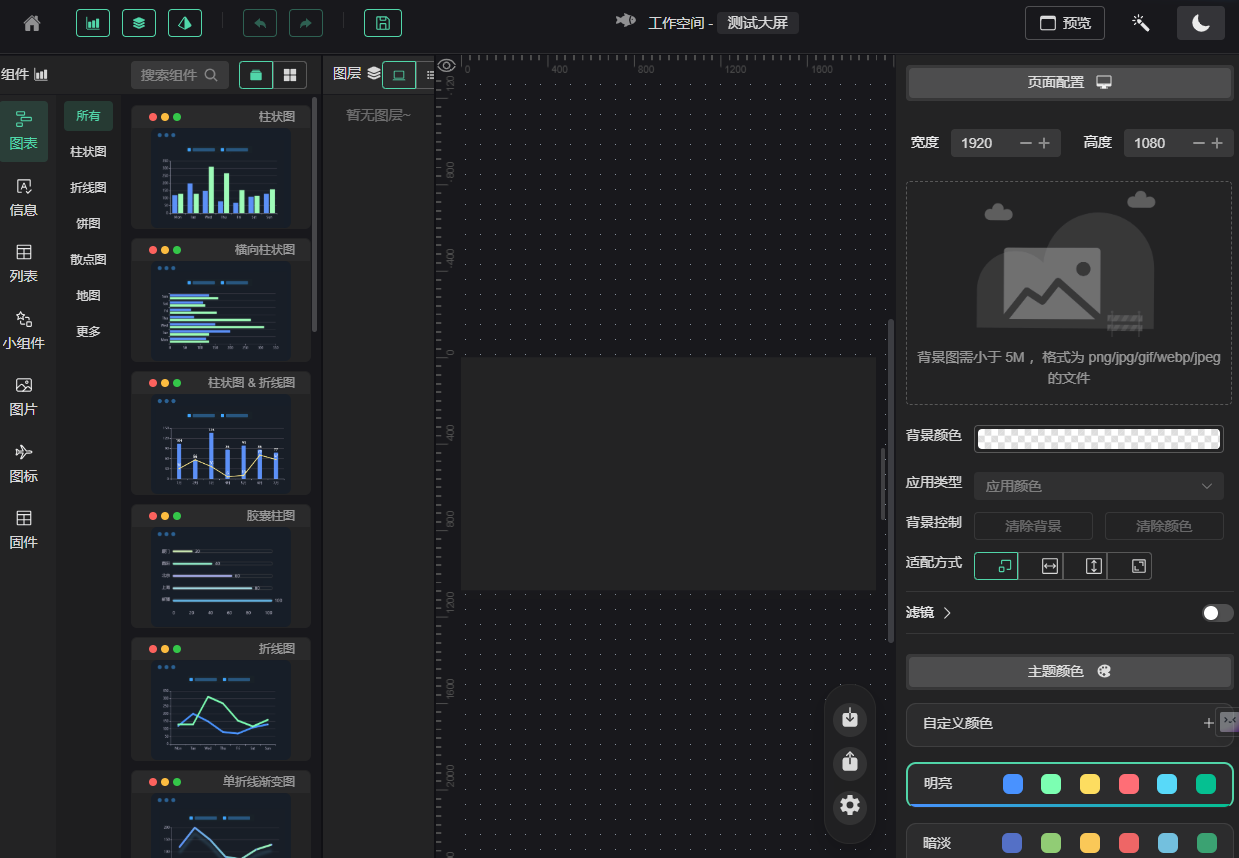Click the magic wand icon

pyautogui.click(x=1141, y=23)
